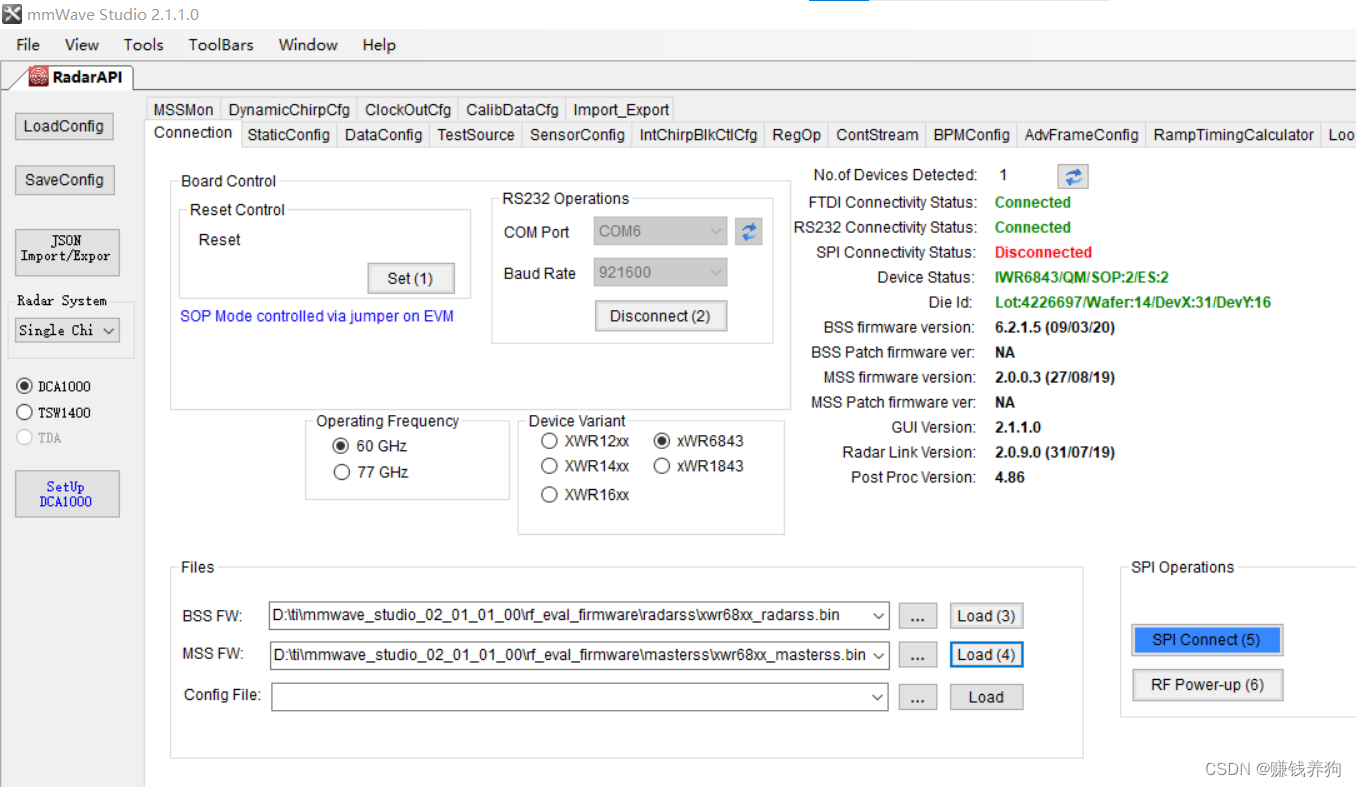Screen dimensions: 1356x787
Task: Click the Set (1) reset button
Action: 411,279
